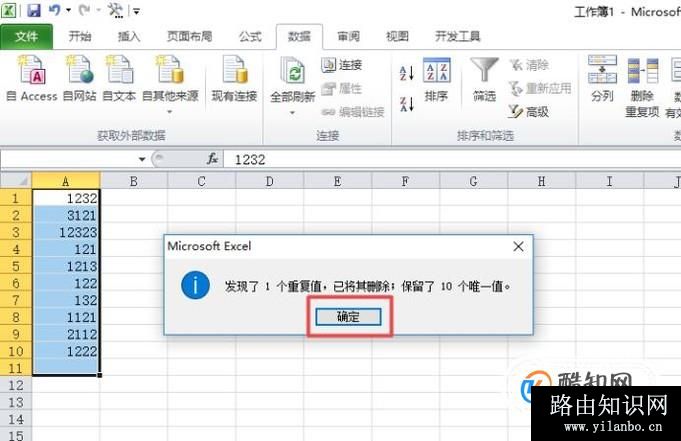This screenshot has width=681, height=441.
Task: Select column B header
Action: coord(134,181)
